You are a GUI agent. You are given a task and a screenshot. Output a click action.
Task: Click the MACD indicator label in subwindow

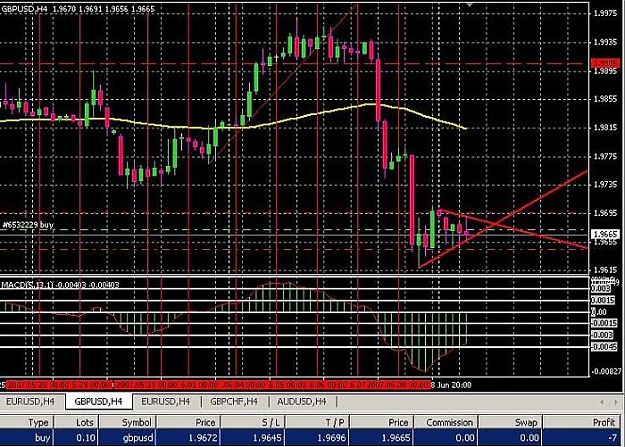pos(60,285)
